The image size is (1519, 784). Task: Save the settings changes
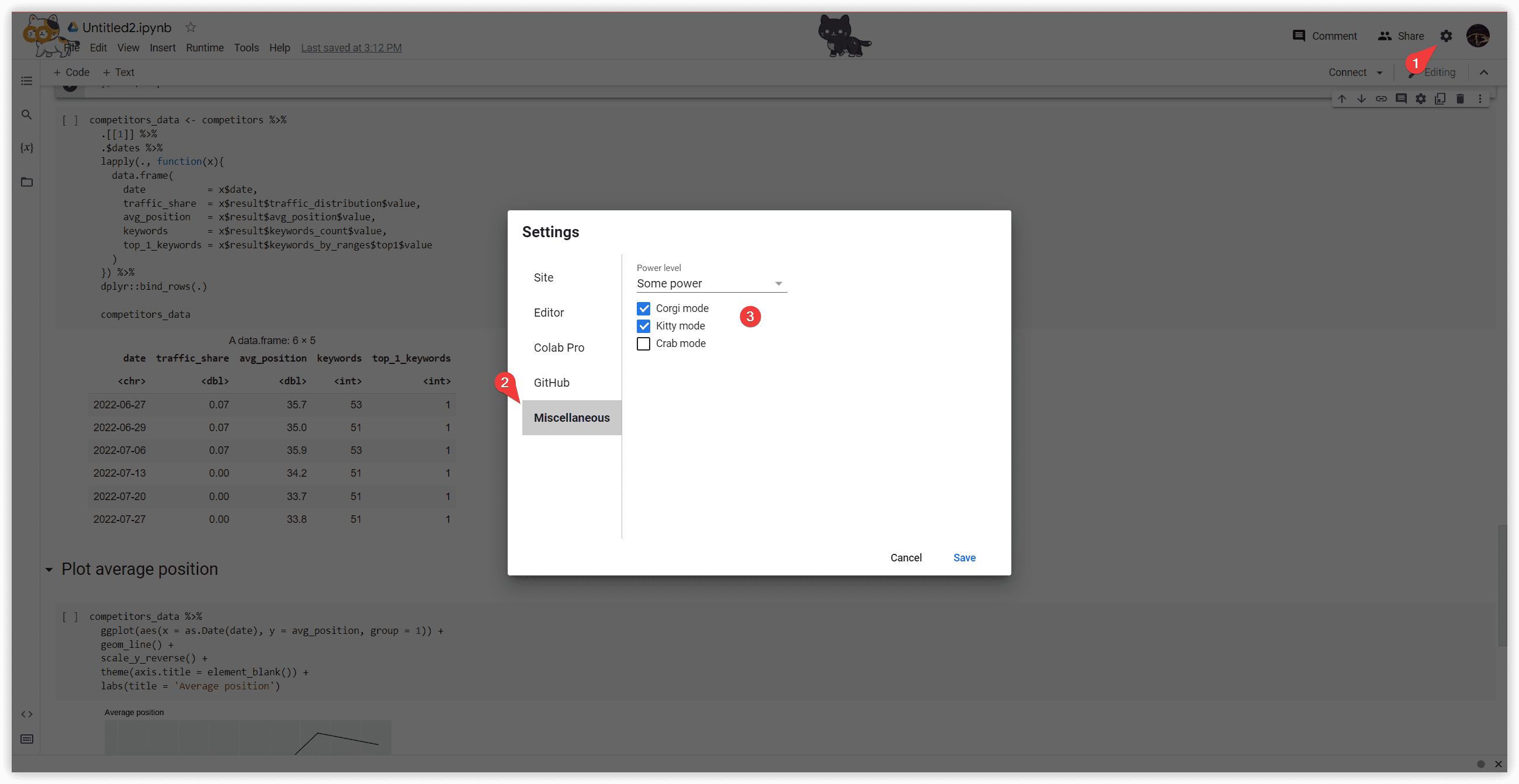(963, 557)
